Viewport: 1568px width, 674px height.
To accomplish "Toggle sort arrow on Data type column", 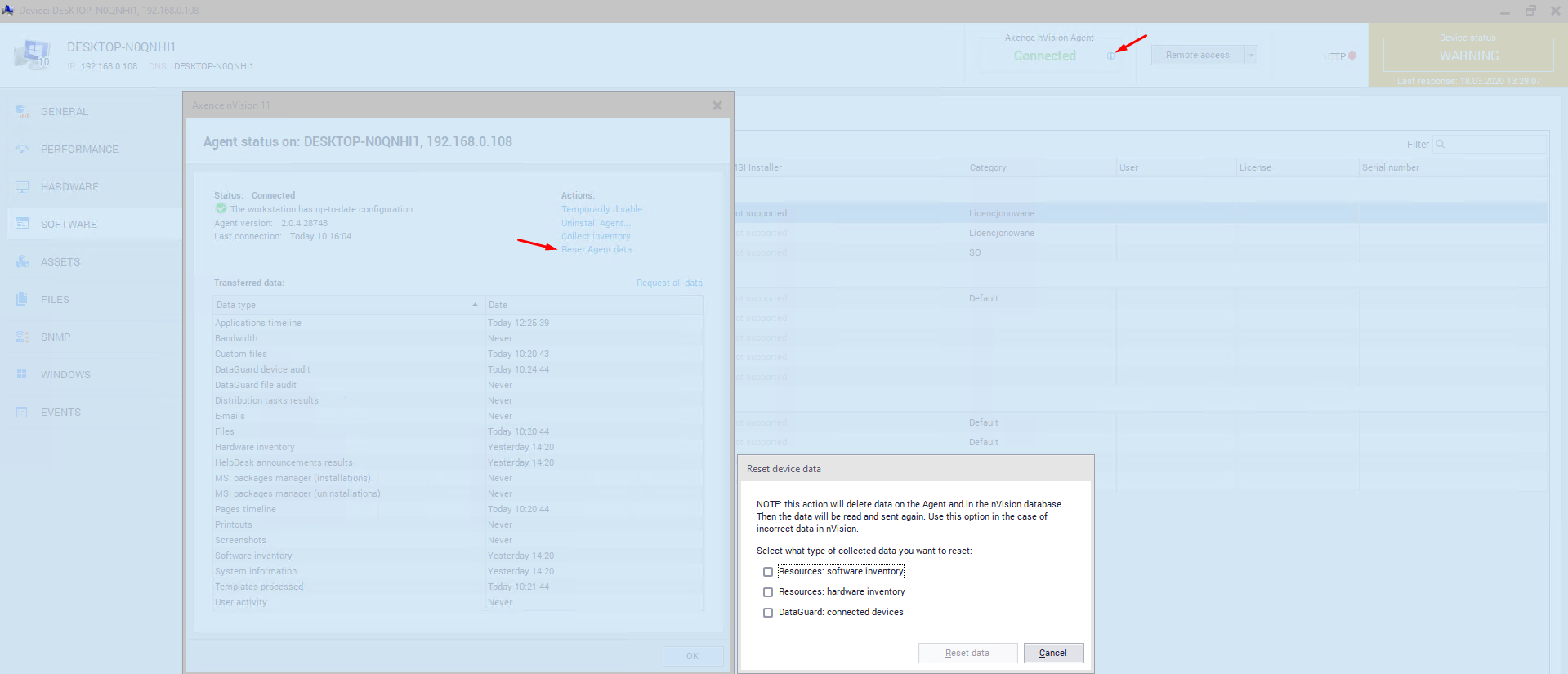I will [x=475, y=305].
